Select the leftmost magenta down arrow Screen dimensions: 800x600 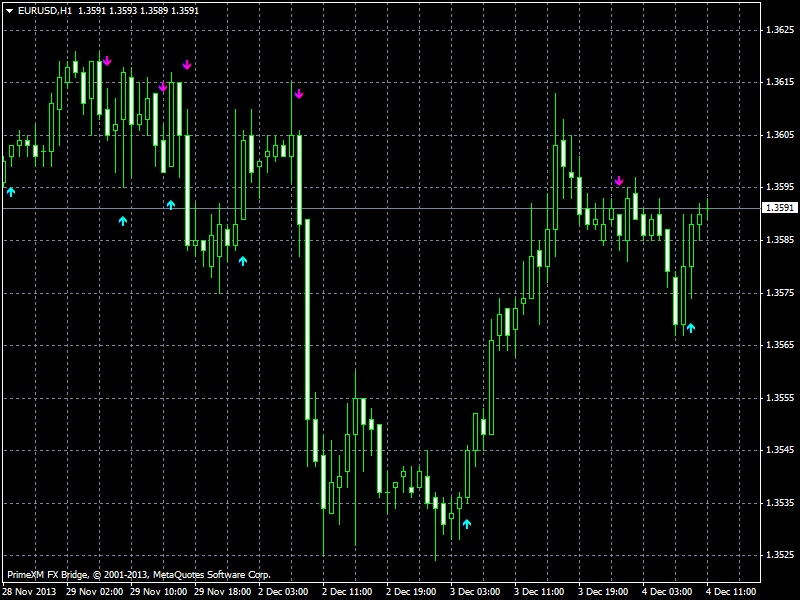tap(107, 61)
